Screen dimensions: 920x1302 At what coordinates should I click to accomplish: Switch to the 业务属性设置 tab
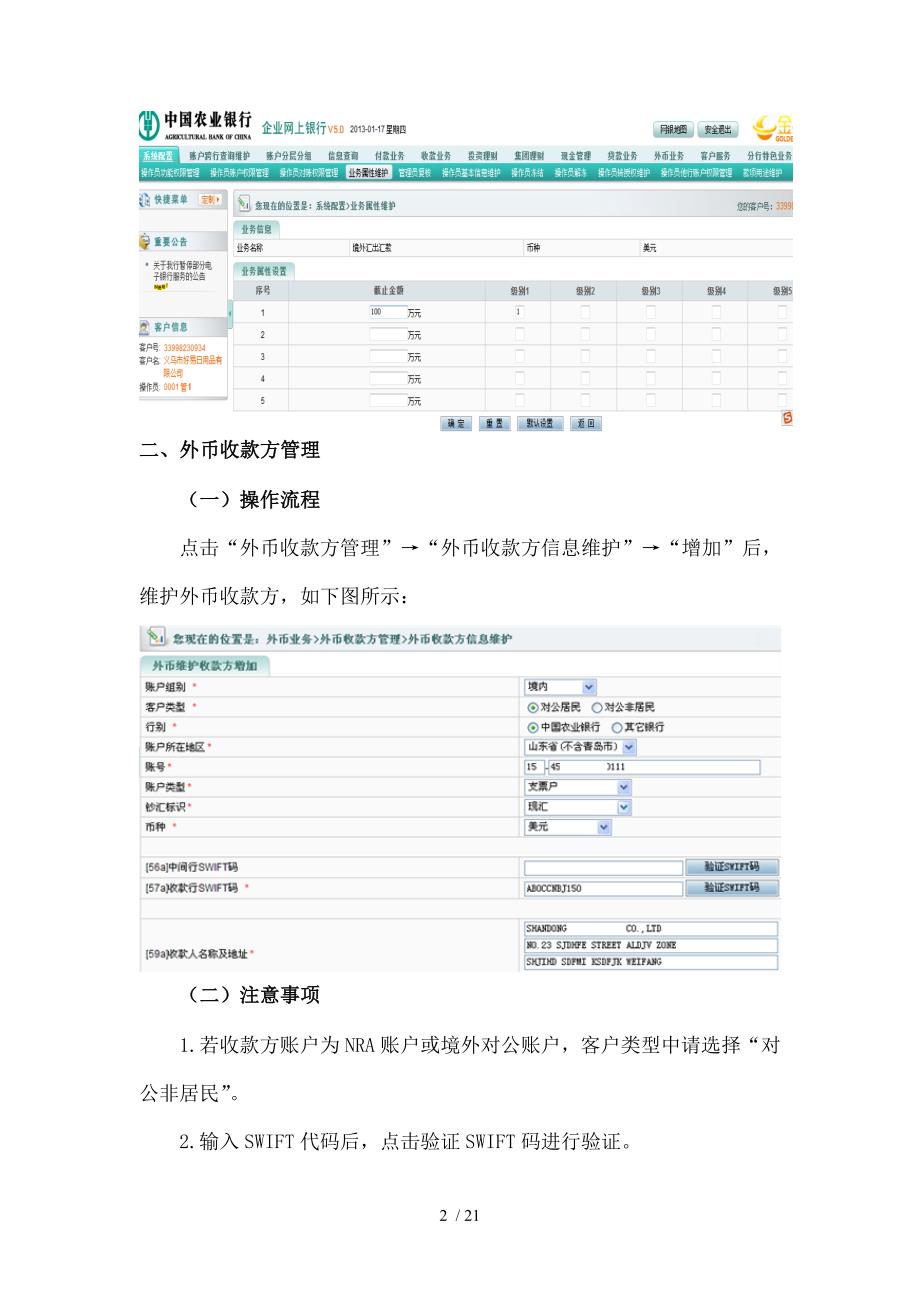point(265,270)
